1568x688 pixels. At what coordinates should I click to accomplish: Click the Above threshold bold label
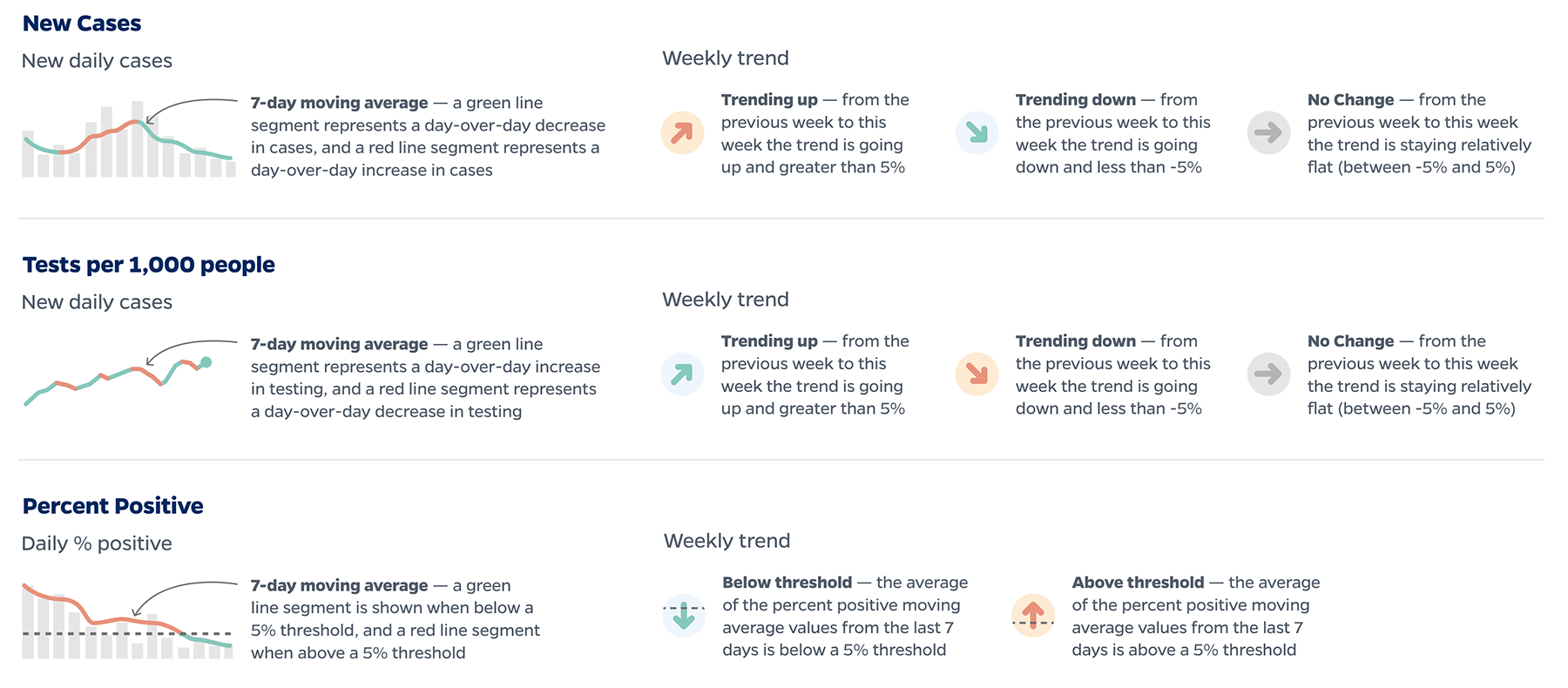tap(1138, 583)
